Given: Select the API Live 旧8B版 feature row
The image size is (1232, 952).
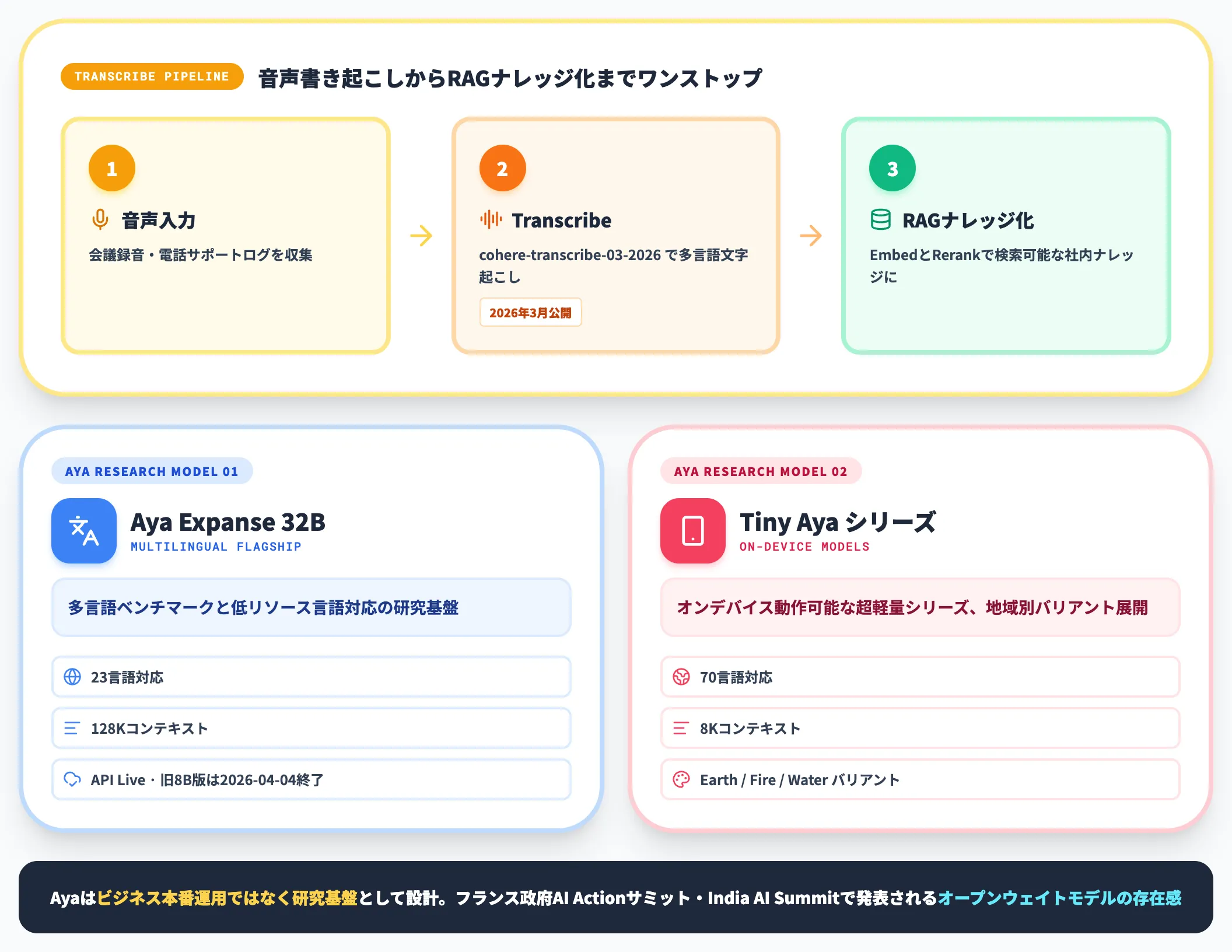Looking at the screenshot, I should [311, 779].
